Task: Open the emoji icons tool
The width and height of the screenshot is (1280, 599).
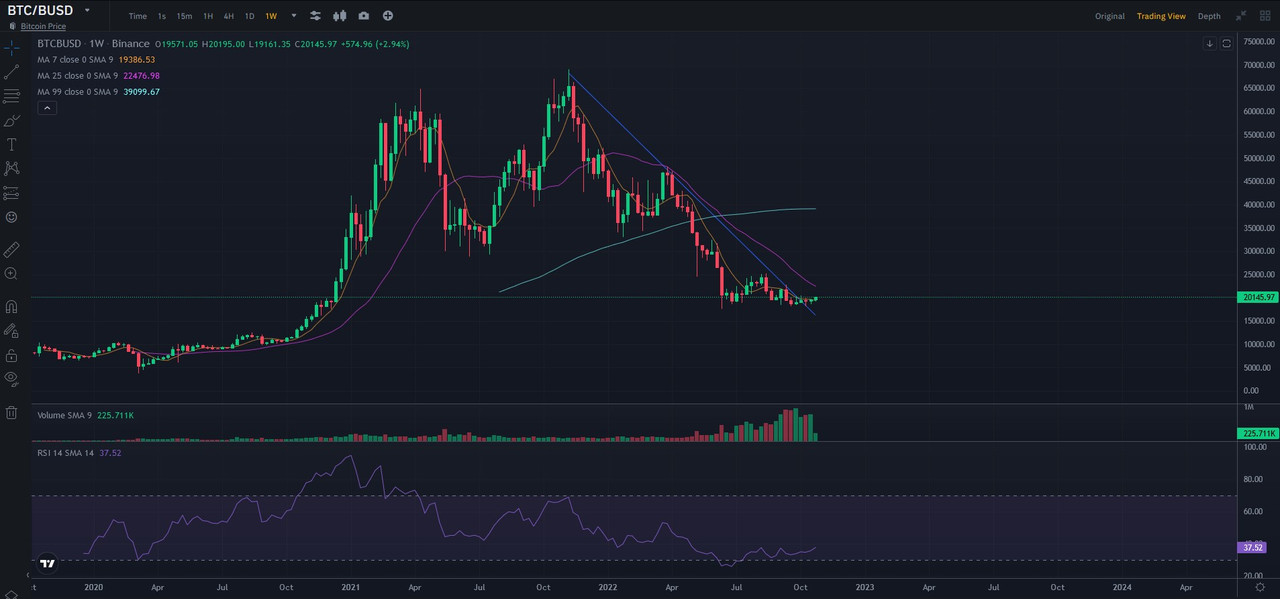Action: tap(11, 216)
